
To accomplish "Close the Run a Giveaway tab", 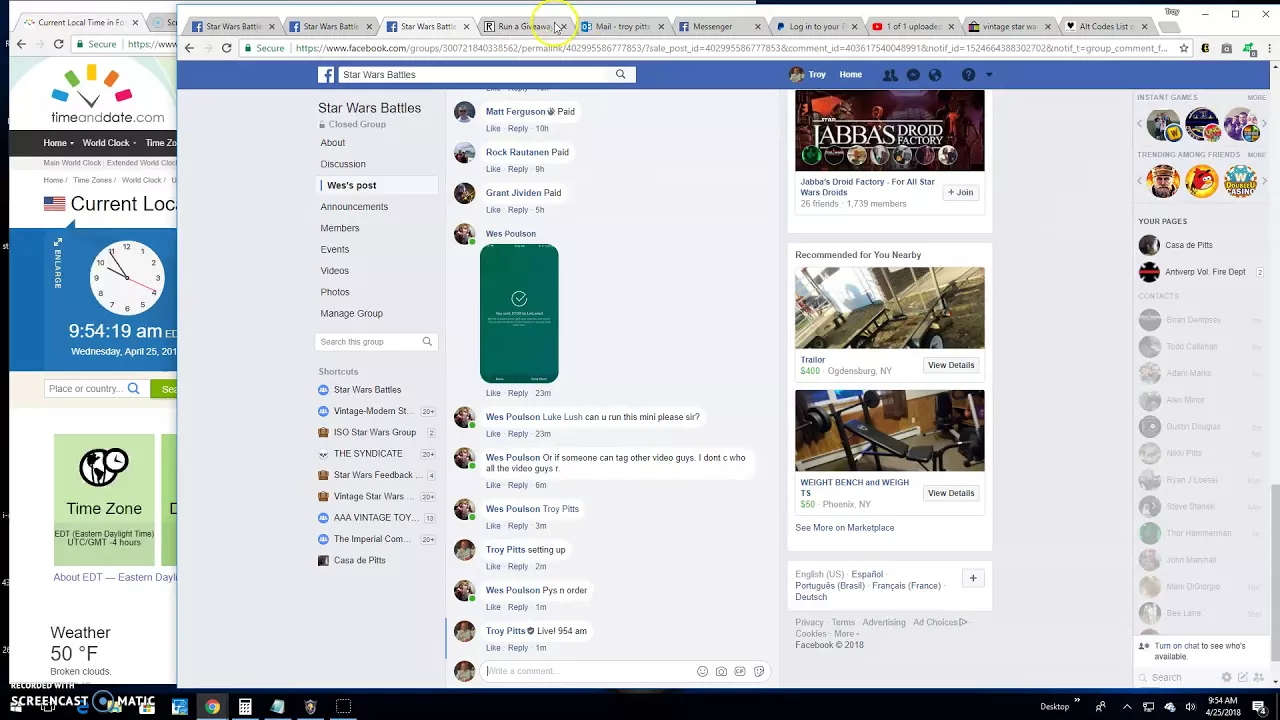I will click(563, 27).
